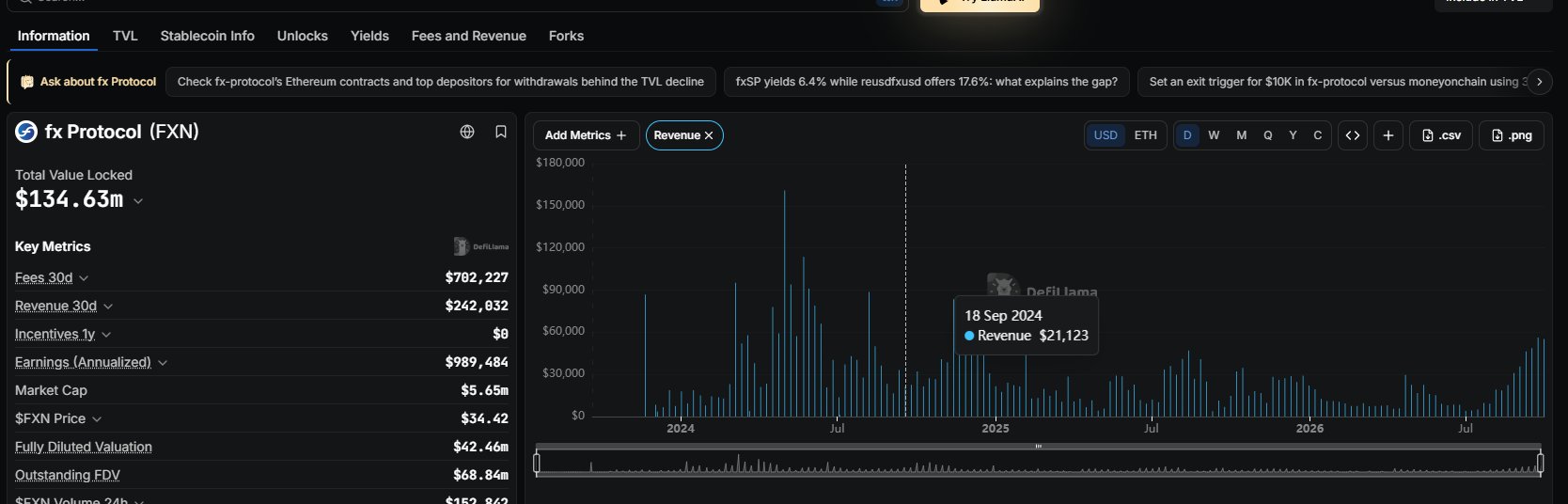Select yearly Y interval

coord(1293,135)
